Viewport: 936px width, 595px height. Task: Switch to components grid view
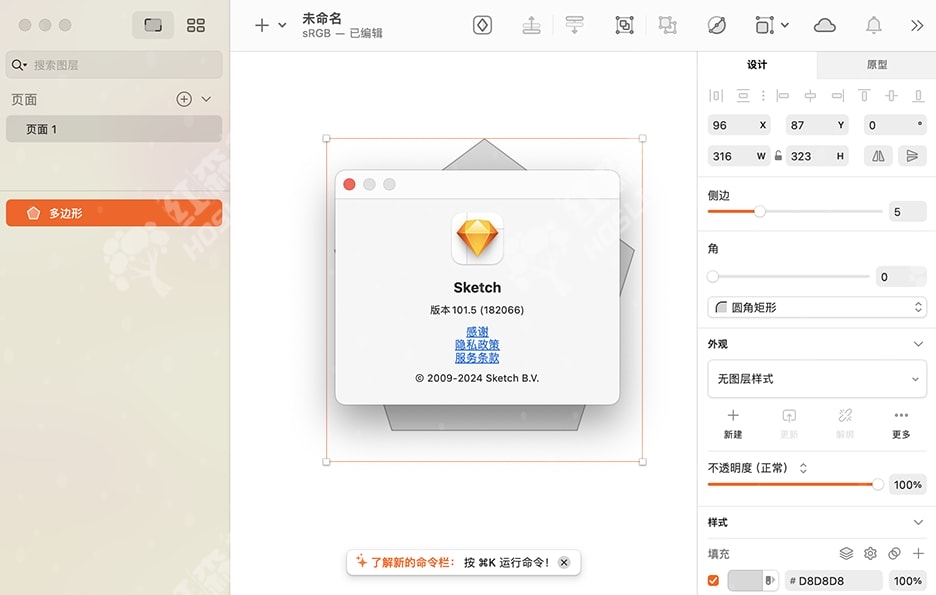(196, 25)
